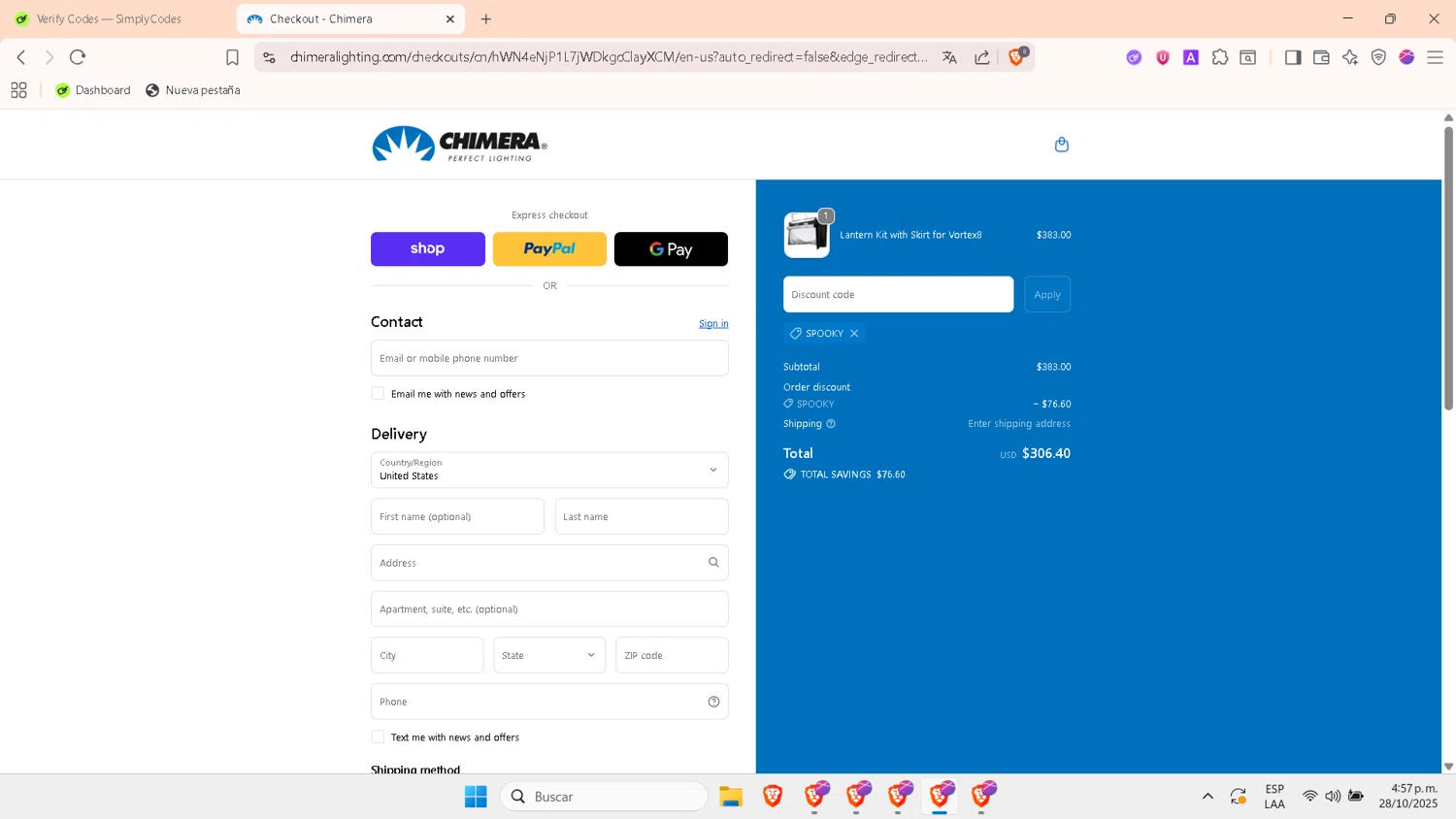Click the Sign in link
This screenshot has width=1456, height=819.
(x=713, y=324)
